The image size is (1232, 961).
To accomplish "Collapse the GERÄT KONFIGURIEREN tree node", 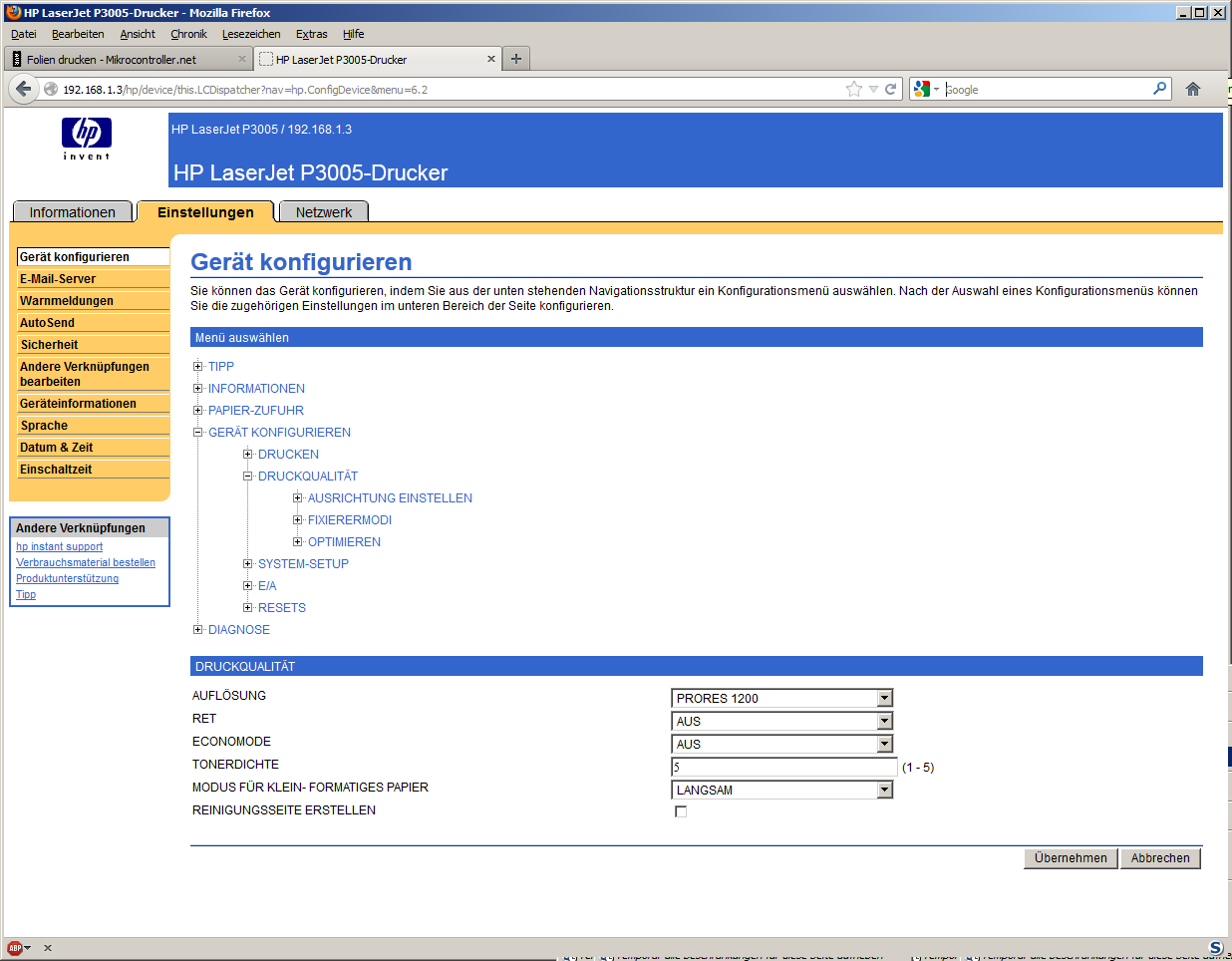I will pos(197,432).
